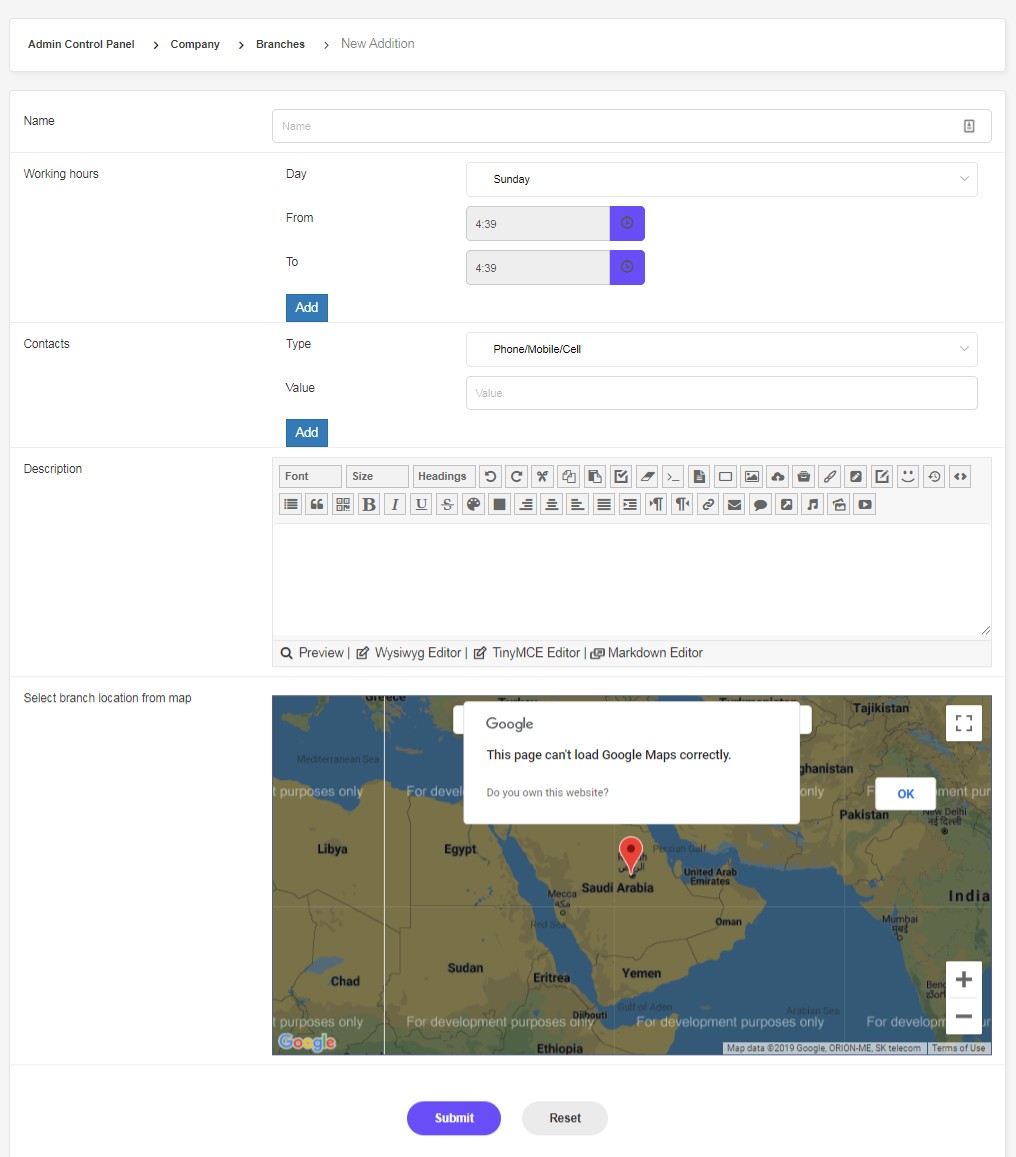Viewport: 1016px width, 1157px height.
Task: Click the eraser remove-format icon
Action: tap(647, 477)
